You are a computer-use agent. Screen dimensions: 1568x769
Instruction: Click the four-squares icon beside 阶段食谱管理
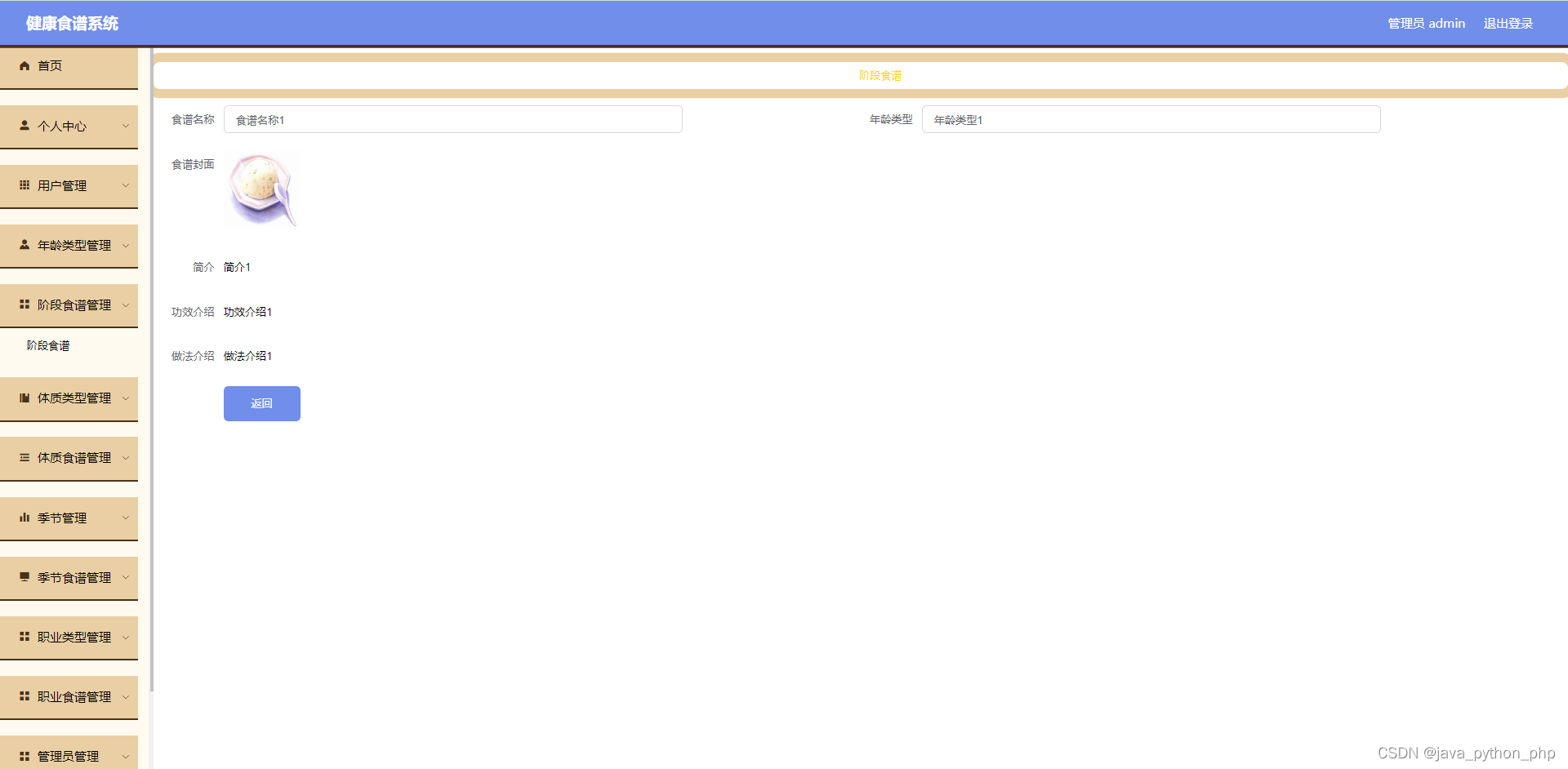[x=24, y=304]
